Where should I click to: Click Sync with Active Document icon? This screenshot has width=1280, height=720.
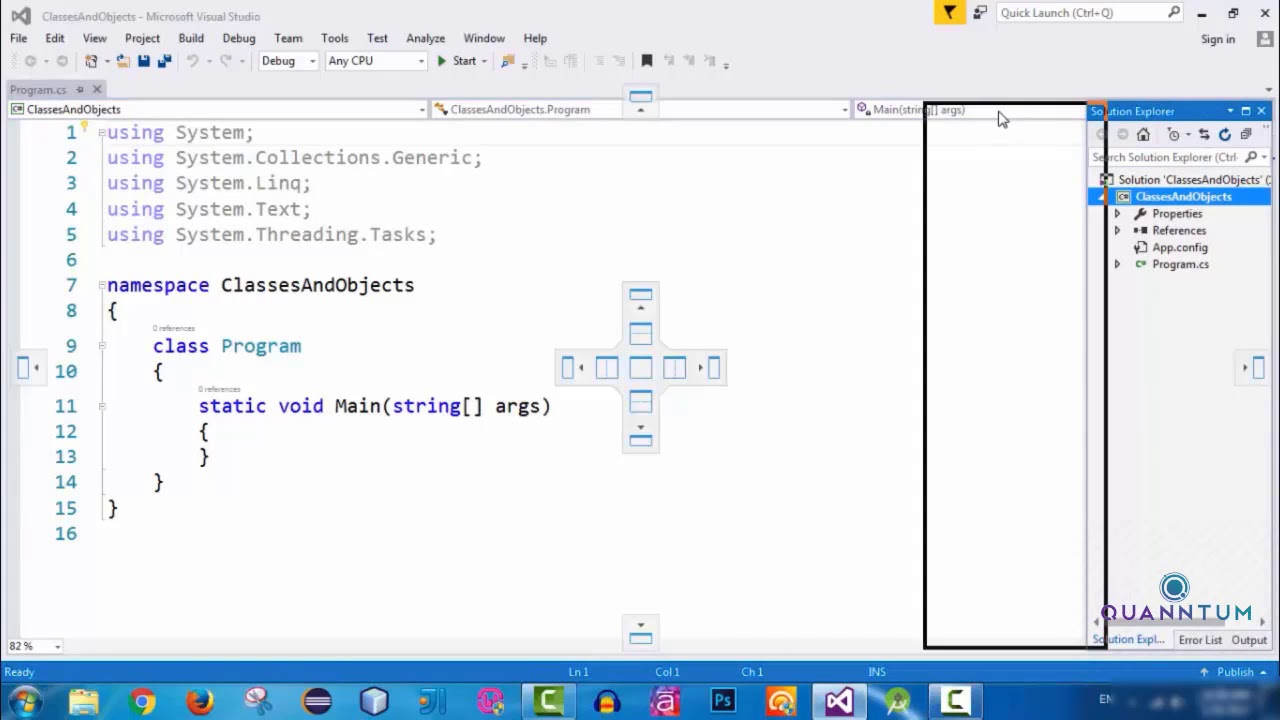tap(1204, 134)
